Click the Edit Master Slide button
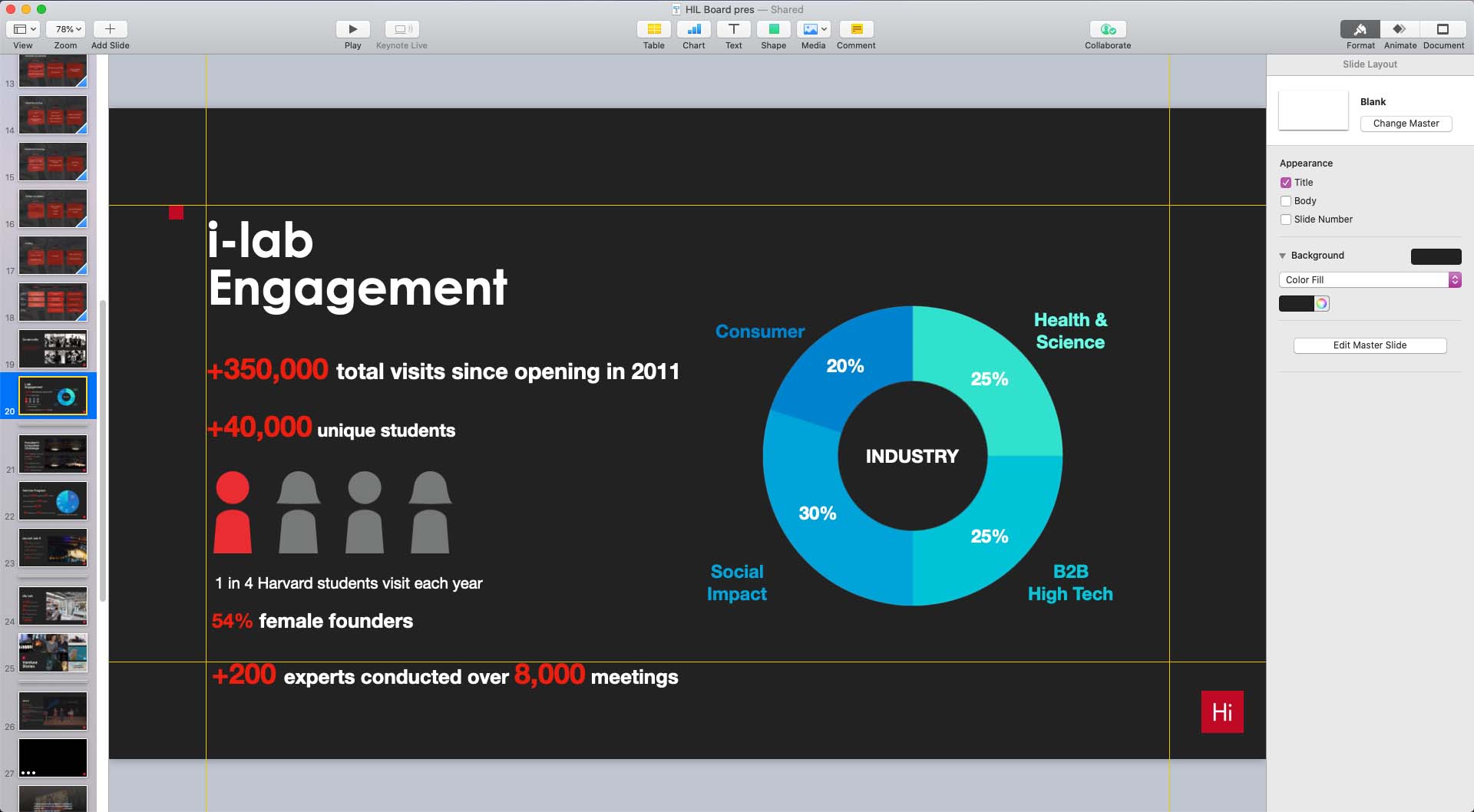 (1370, 345)
